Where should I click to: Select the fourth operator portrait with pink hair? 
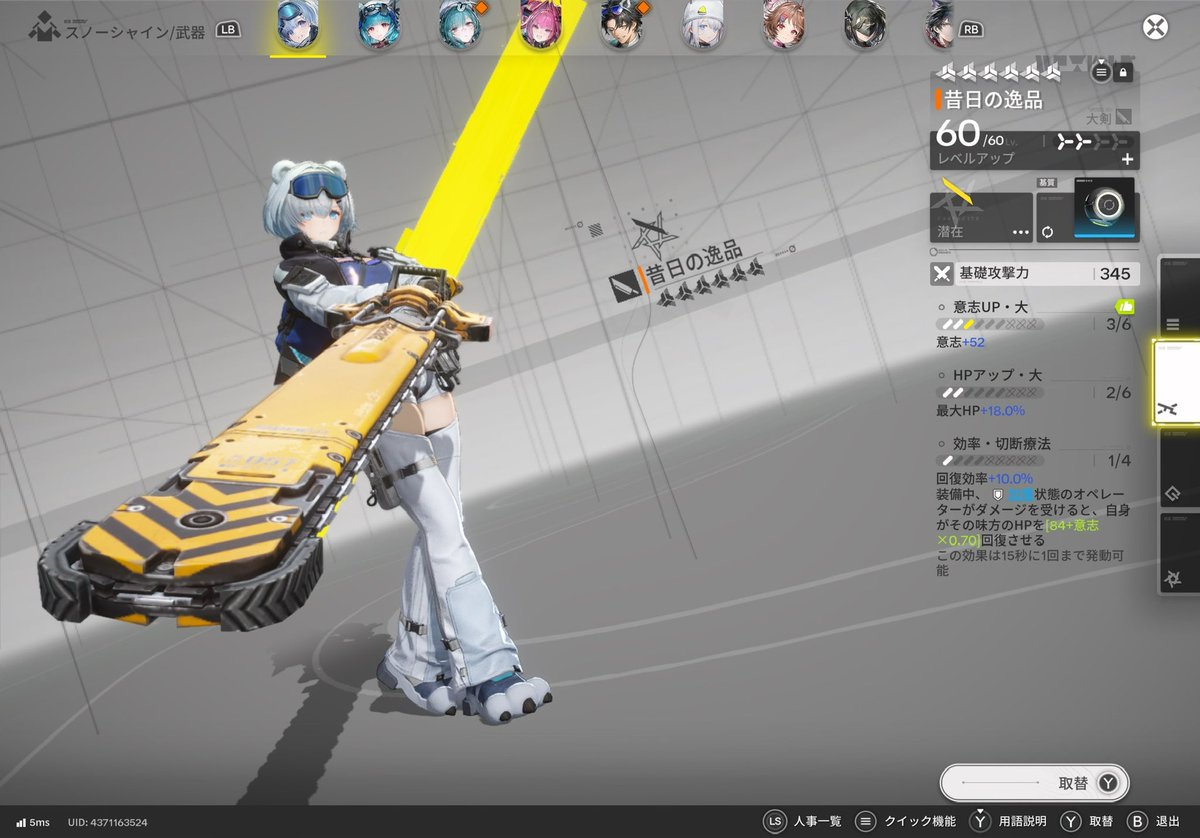541,26
